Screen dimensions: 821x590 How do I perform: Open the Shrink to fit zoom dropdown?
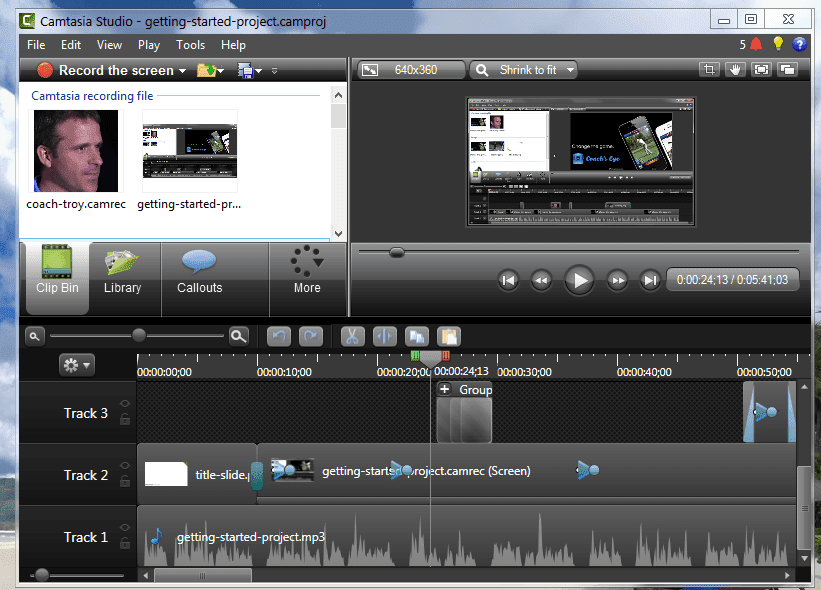click(x=524, y=70)
